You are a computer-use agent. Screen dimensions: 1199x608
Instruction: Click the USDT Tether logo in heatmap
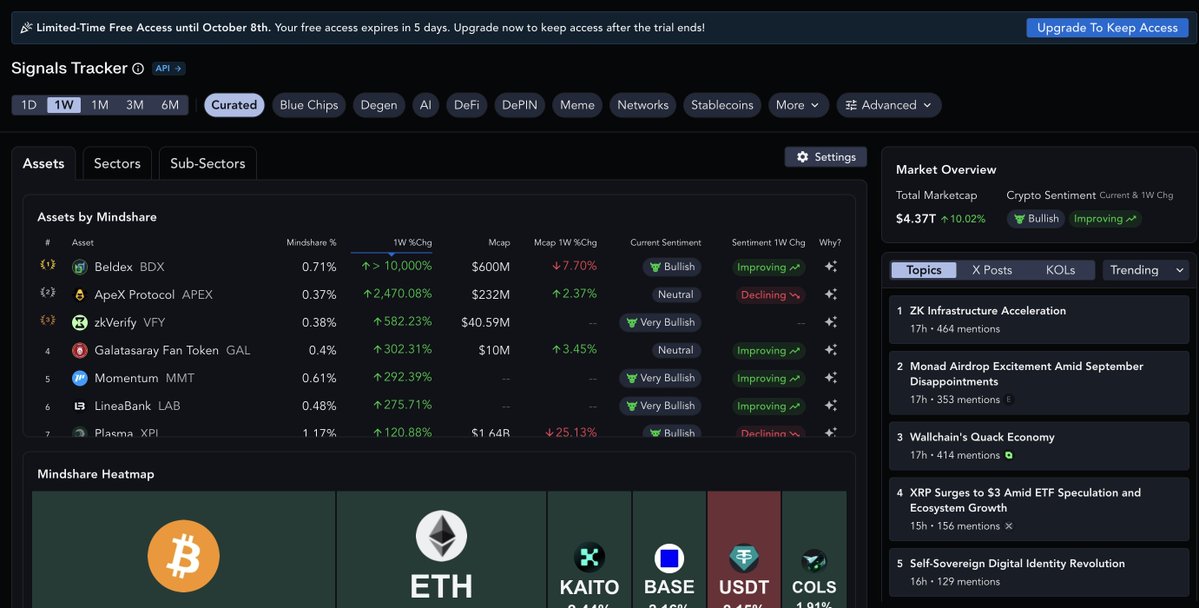(744, 558)
